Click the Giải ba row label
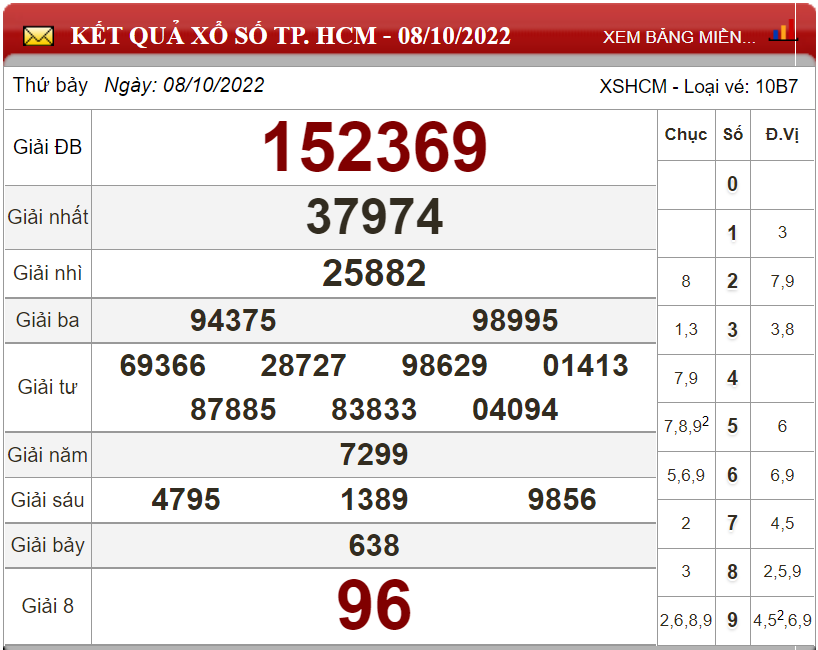The image size is (818, 650). coord(47,320)
